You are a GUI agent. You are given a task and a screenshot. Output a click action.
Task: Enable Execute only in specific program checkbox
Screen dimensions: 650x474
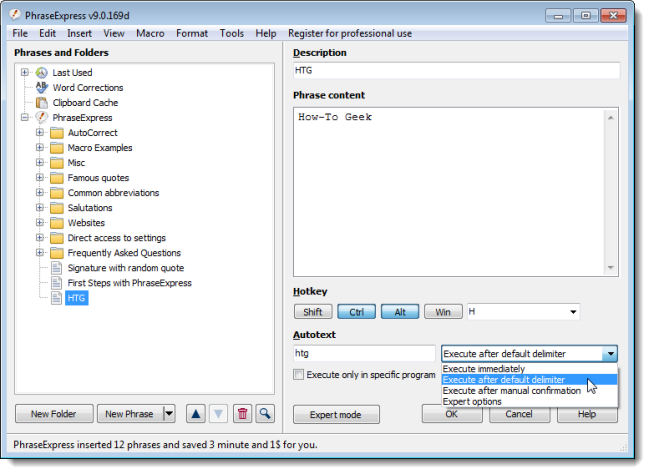[x=298, y=375]
